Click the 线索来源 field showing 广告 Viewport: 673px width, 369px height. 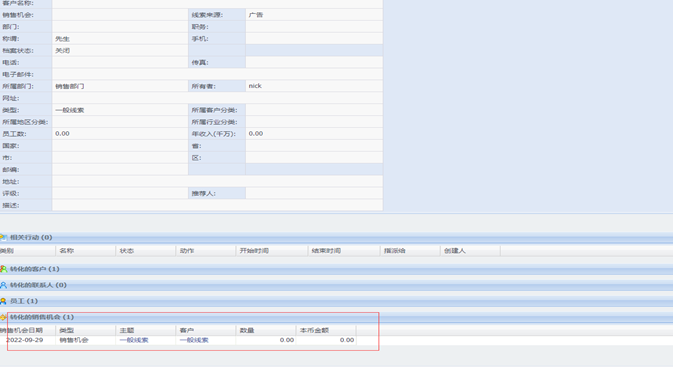click(314, 15)
